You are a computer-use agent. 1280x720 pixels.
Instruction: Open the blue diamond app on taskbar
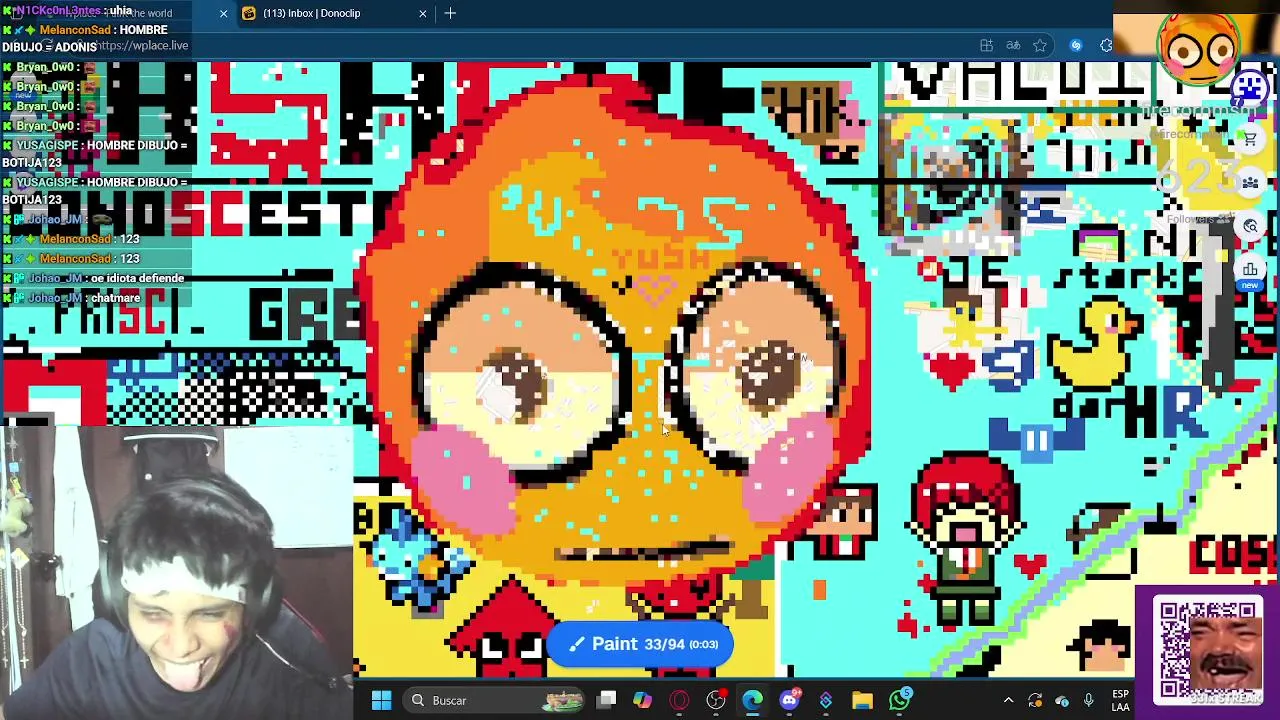[x=826, y=701]
